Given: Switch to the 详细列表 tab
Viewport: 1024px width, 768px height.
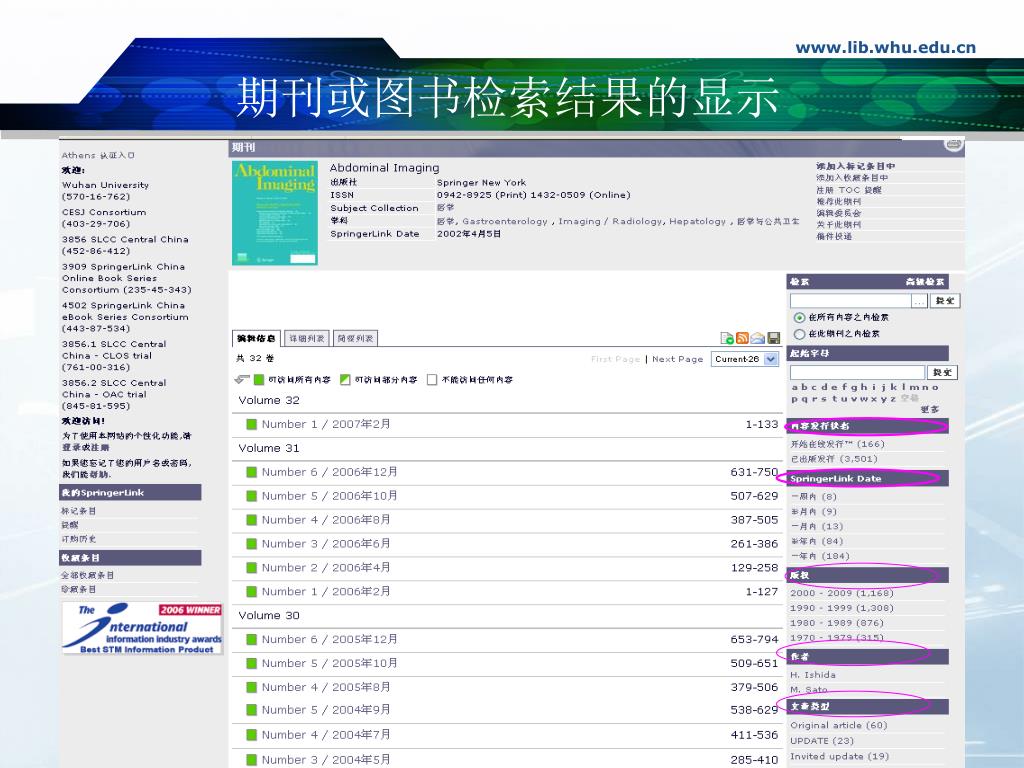Looking at the screenshot, I should tap(307, 339).
